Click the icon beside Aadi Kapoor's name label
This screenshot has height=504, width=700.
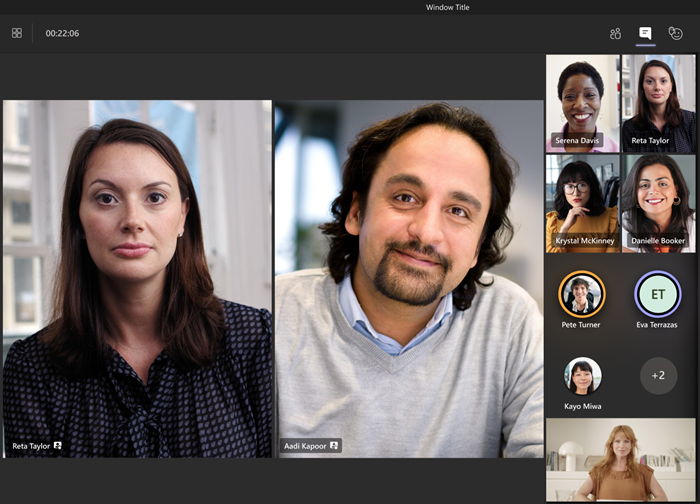tap(333, 446)
